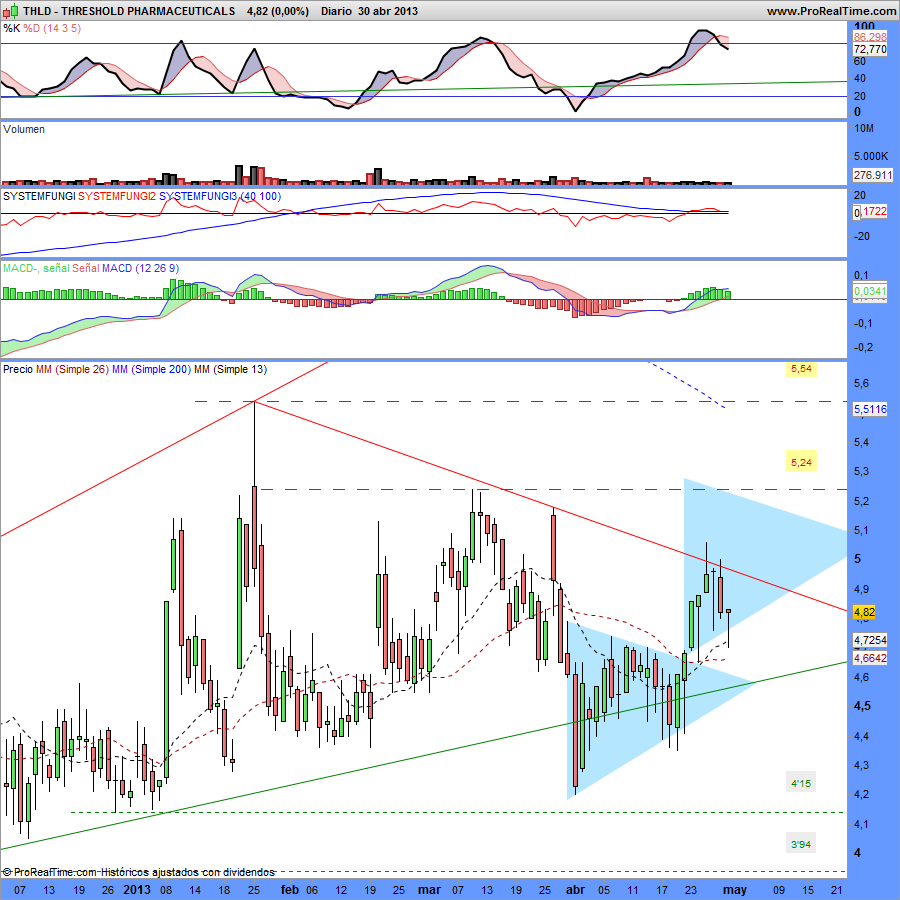This screenshot has height=900, width=900.
Task: Click the 2013 year marker on time axis
Action: point(137,890)
